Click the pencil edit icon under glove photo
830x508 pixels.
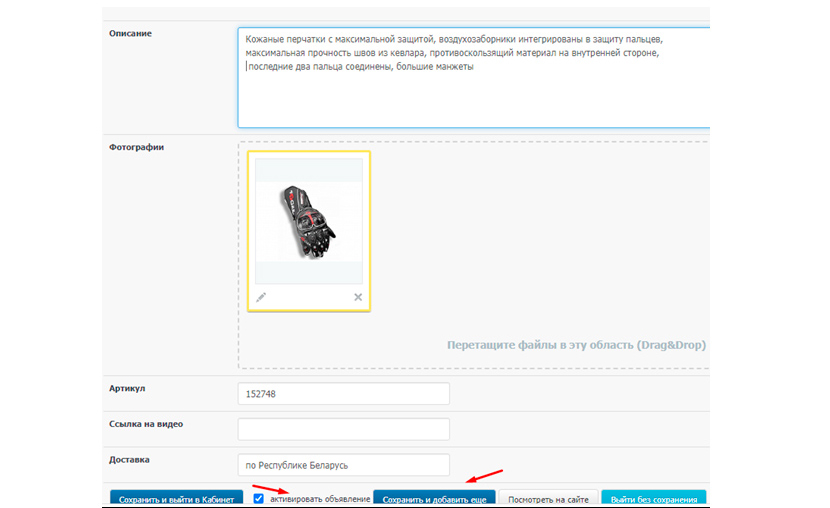pyautogui.click(x=262, y=297)
